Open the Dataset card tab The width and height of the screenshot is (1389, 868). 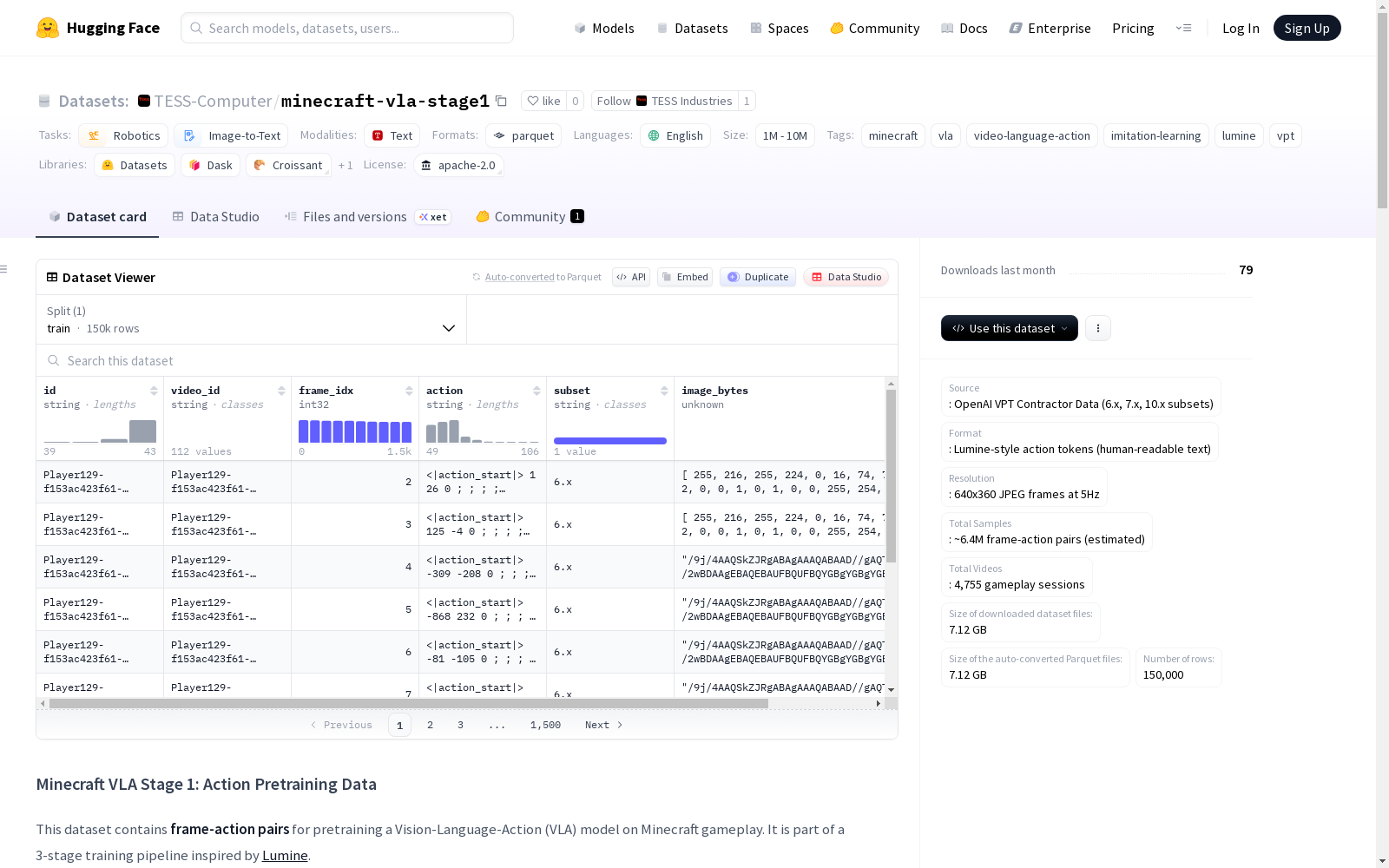click(x=97, y=217)
